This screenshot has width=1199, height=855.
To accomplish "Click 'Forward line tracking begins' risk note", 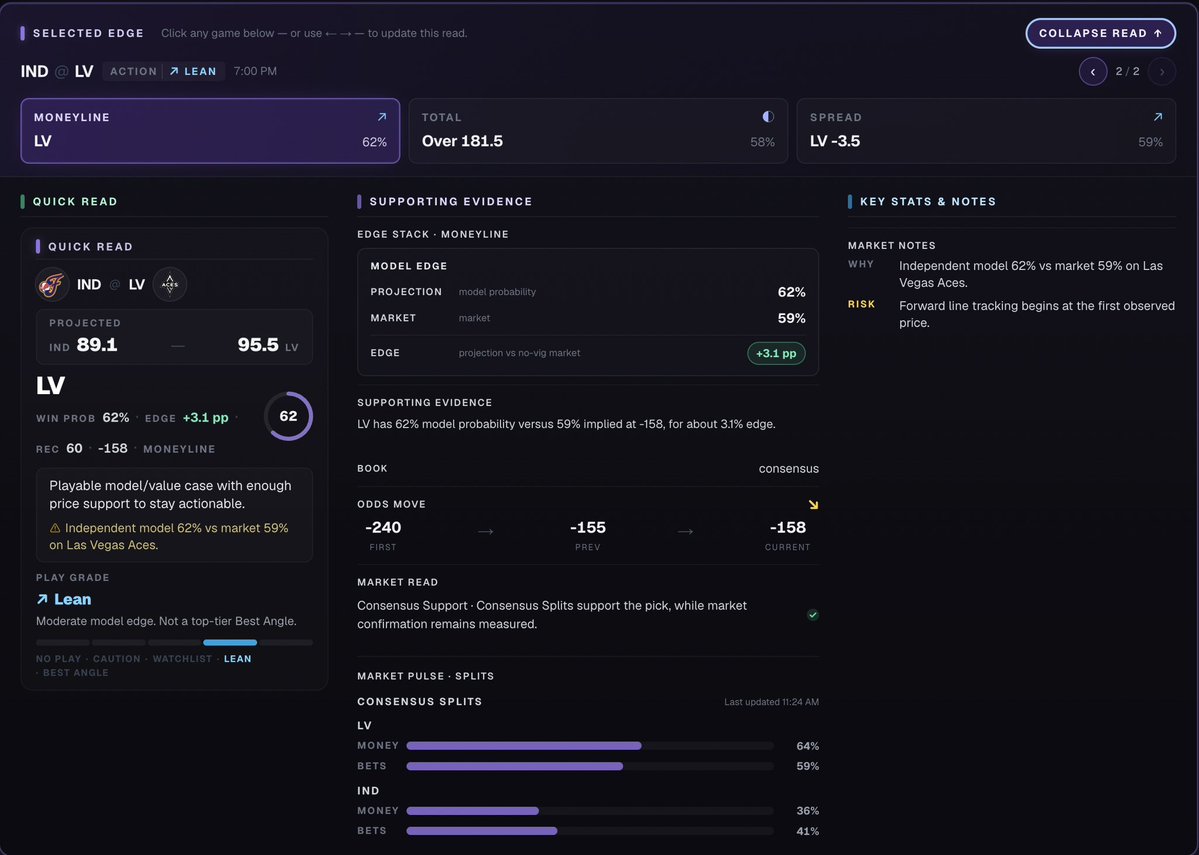I will [x=1037, y=314].
